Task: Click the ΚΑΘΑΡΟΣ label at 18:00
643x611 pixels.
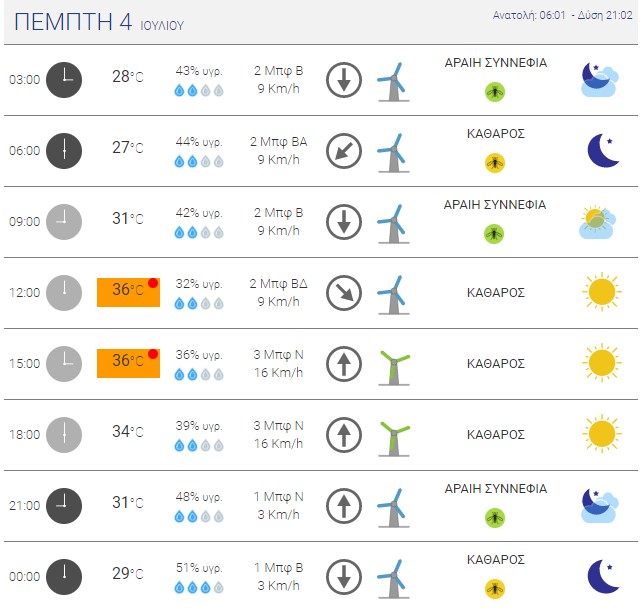Action: tap(495, 435)
